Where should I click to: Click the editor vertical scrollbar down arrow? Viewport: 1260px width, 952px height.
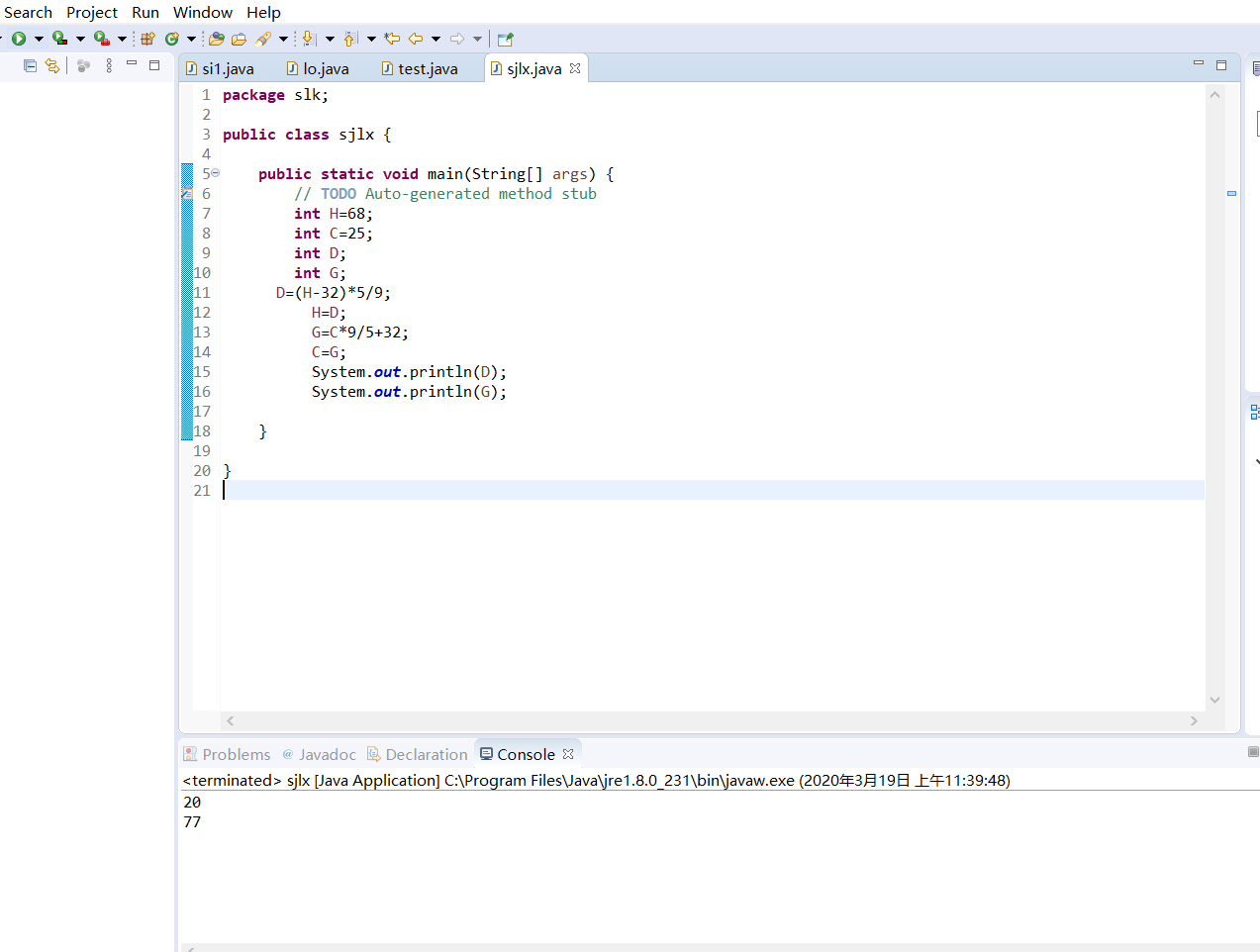click(1214, 700)
